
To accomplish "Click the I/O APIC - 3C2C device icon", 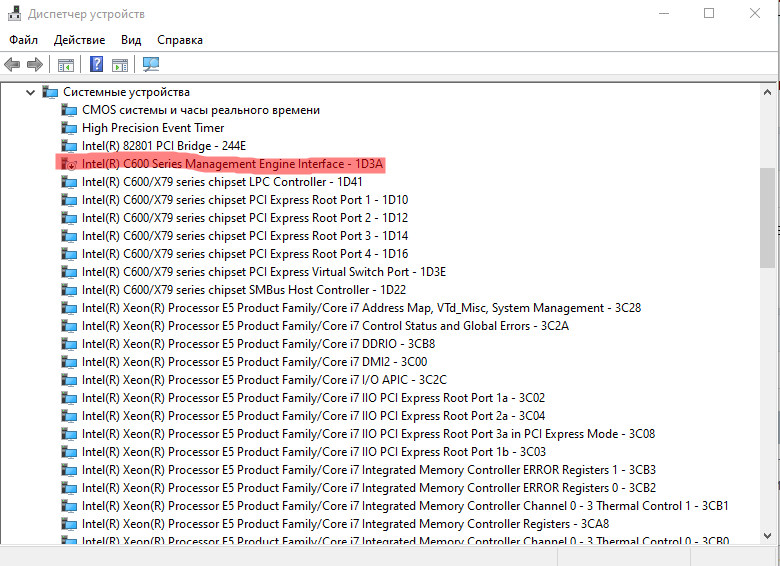I will [69, 380].
